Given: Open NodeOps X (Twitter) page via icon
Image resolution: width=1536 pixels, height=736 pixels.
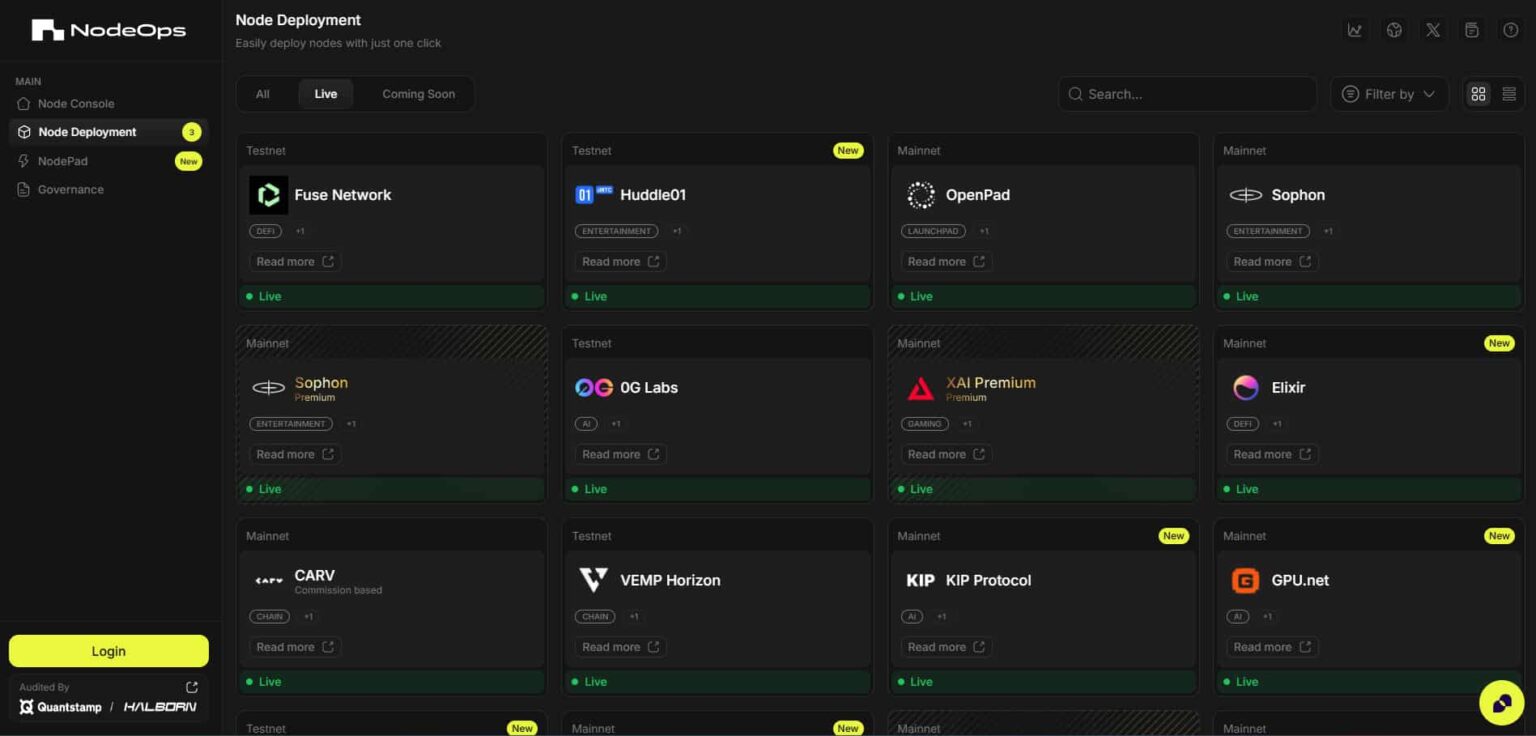Looking at the screenshot, I should 1432,30.
